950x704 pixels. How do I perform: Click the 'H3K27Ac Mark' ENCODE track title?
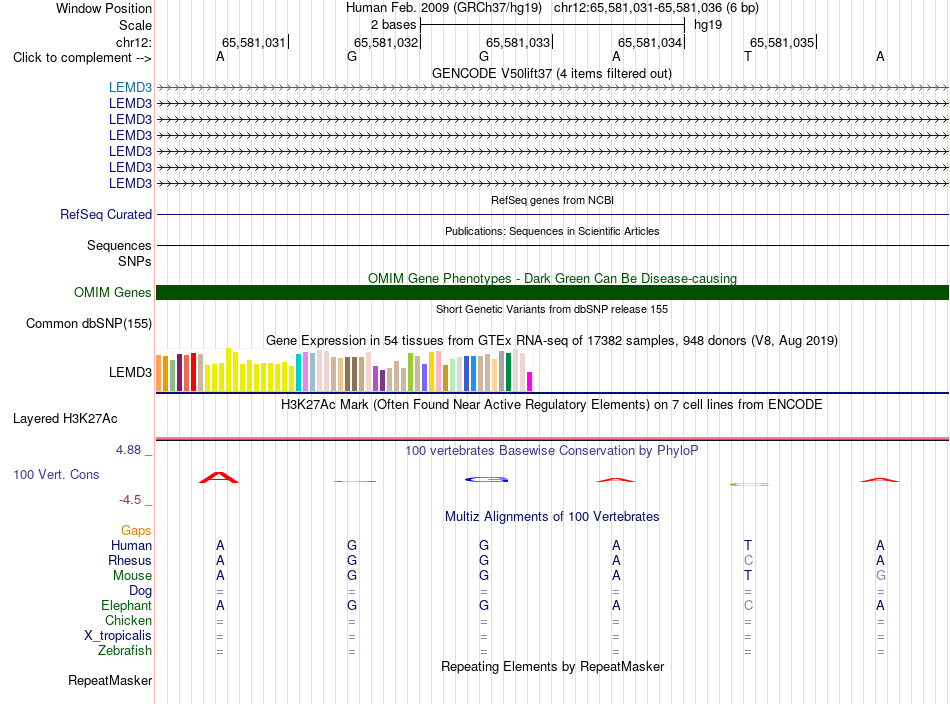click(552, 404)
